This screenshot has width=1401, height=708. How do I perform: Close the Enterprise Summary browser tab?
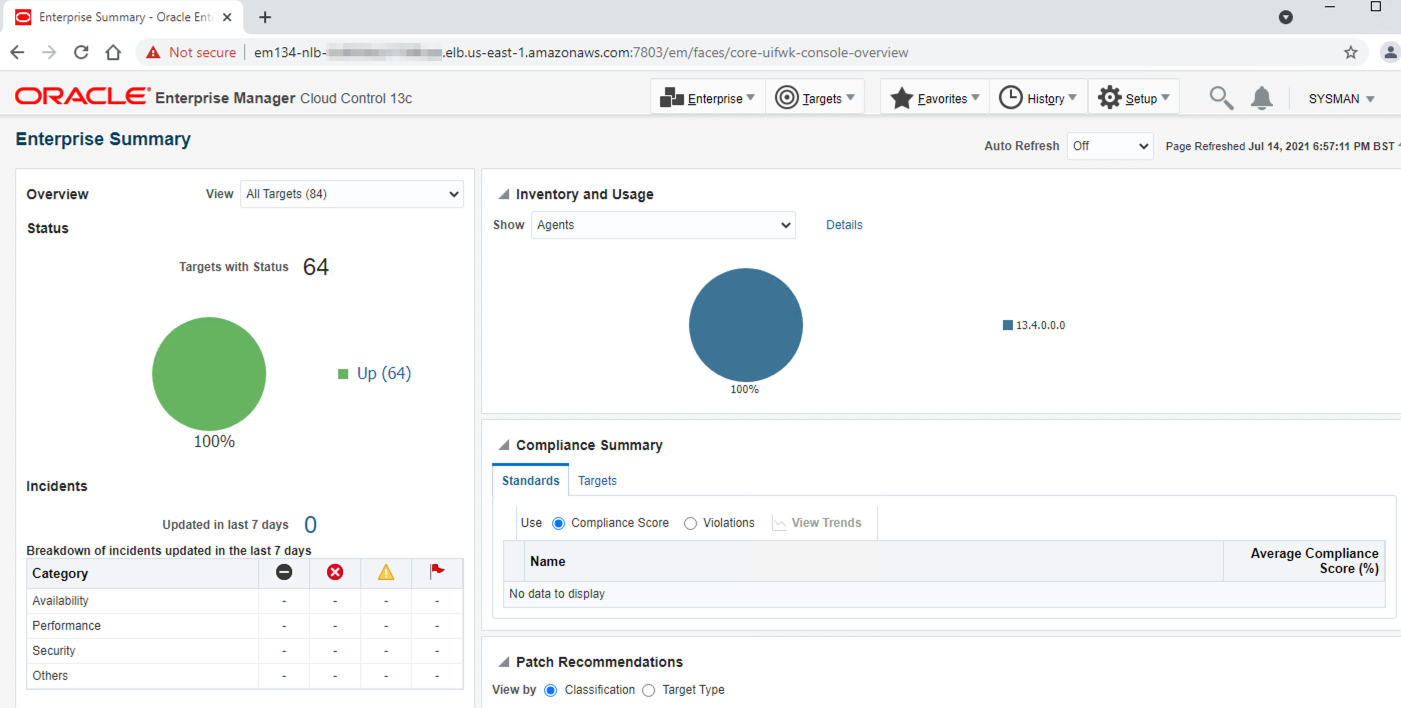click(227, 18)
